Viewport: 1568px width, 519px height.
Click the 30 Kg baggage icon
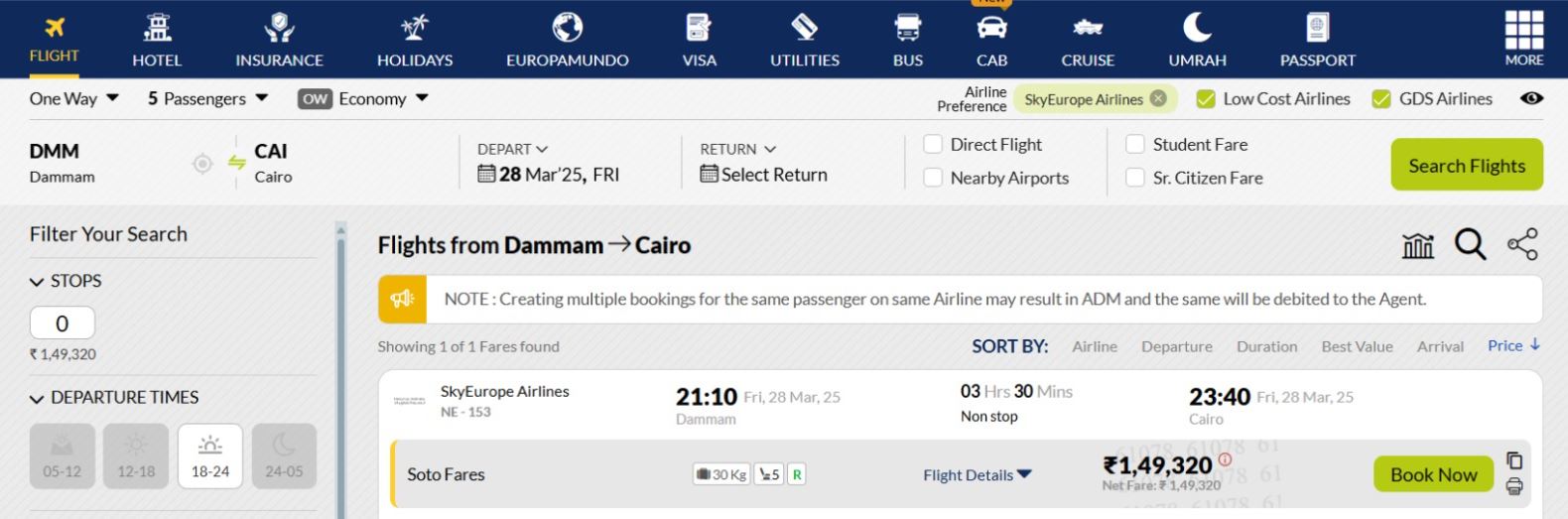pyautogui.click(x=721, y=474)
